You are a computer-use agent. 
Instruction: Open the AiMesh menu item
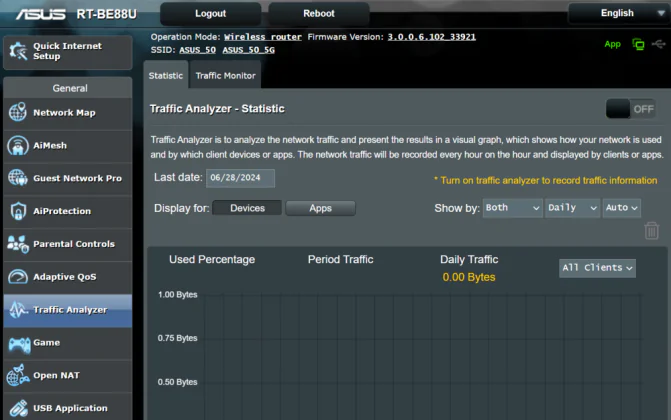click(68, 146)
